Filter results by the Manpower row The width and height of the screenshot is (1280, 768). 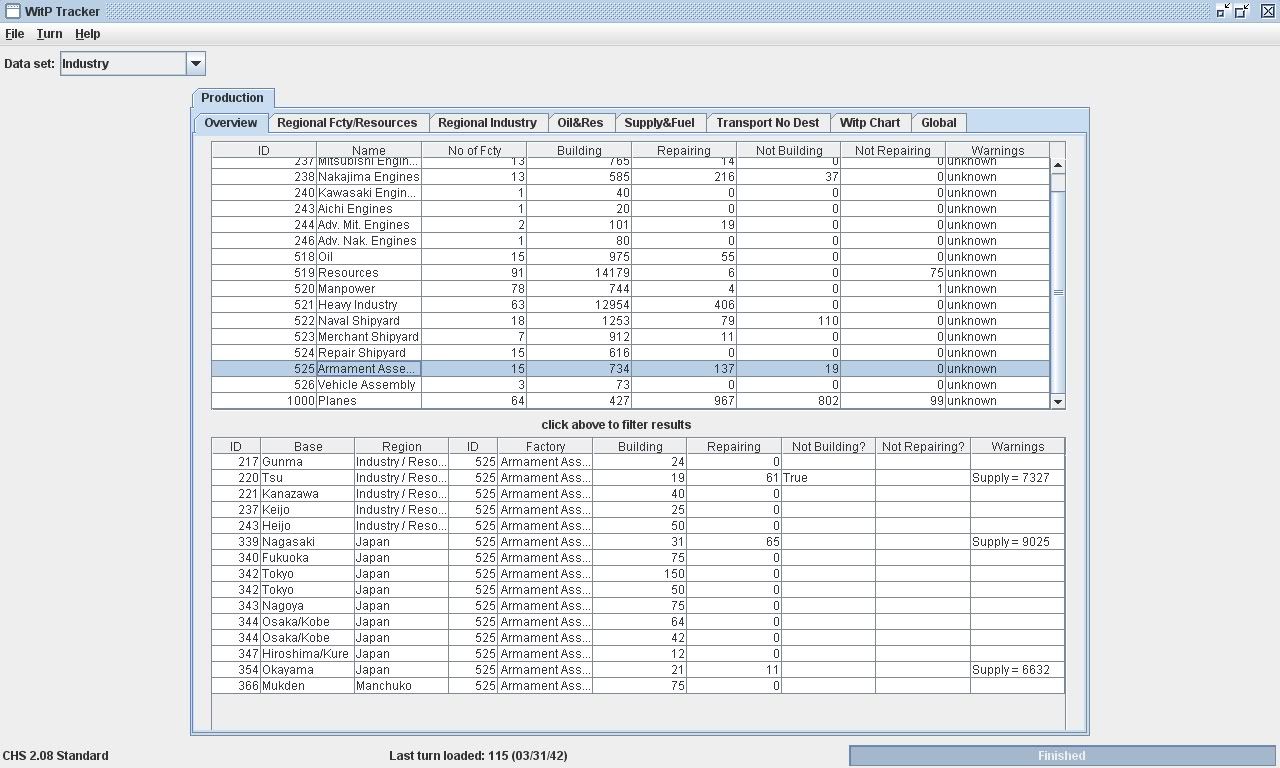pos(630,289)
